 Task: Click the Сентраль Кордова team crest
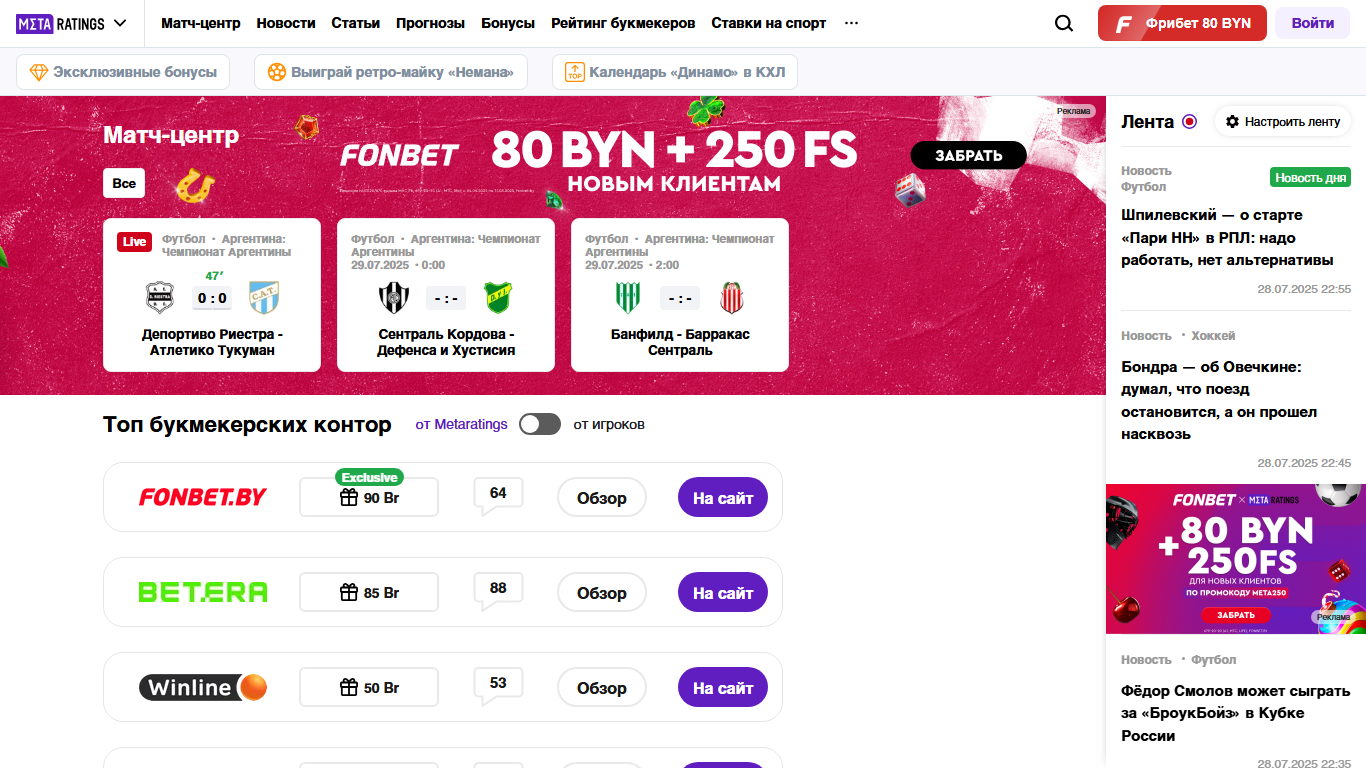[394, 298]
